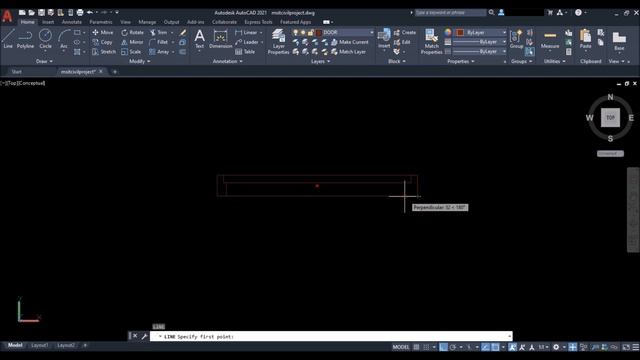The image size is (640, 360).
Task: Click the red object color swatch
Action: tap(460, 32)
